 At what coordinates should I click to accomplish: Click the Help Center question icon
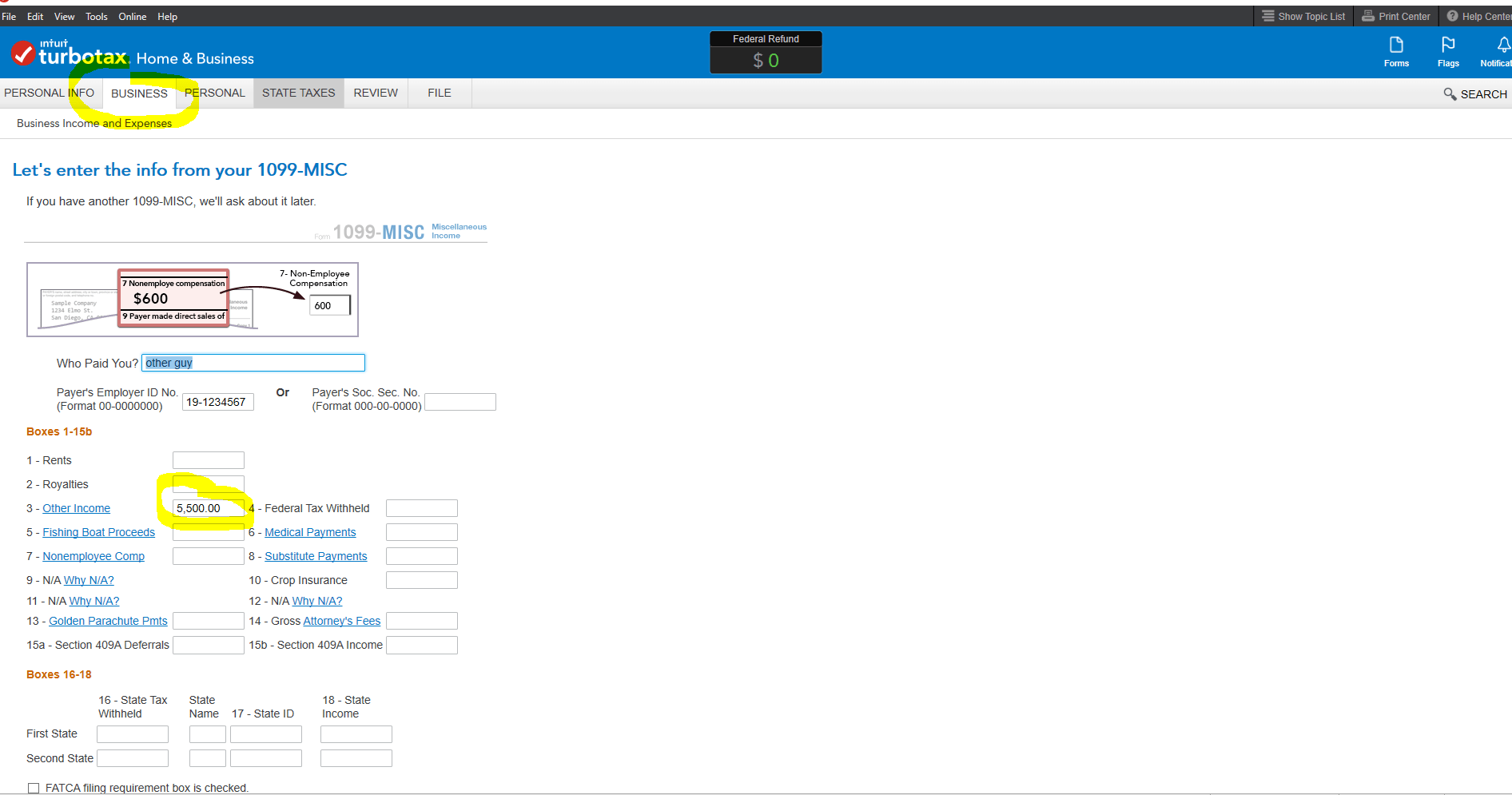tap(1453, 16)
